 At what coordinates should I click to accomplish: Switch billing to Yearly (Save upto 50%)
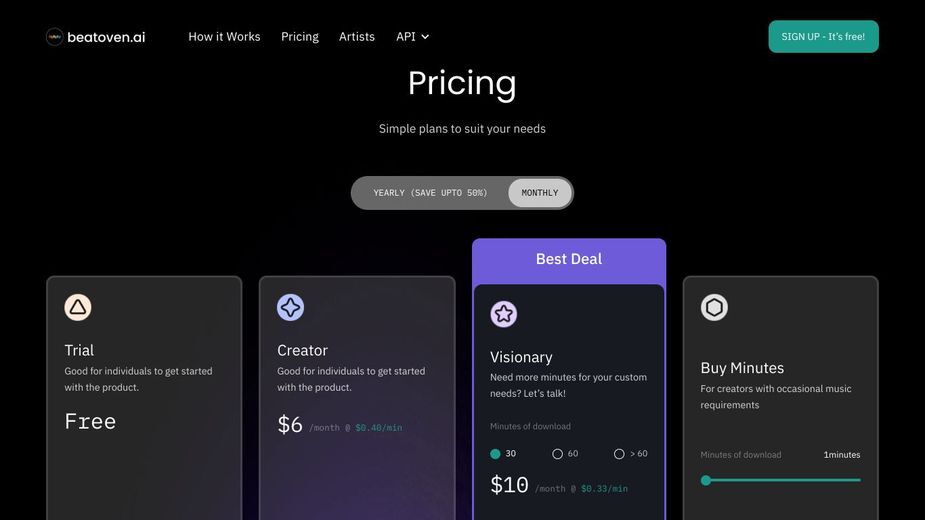(431, 193)
